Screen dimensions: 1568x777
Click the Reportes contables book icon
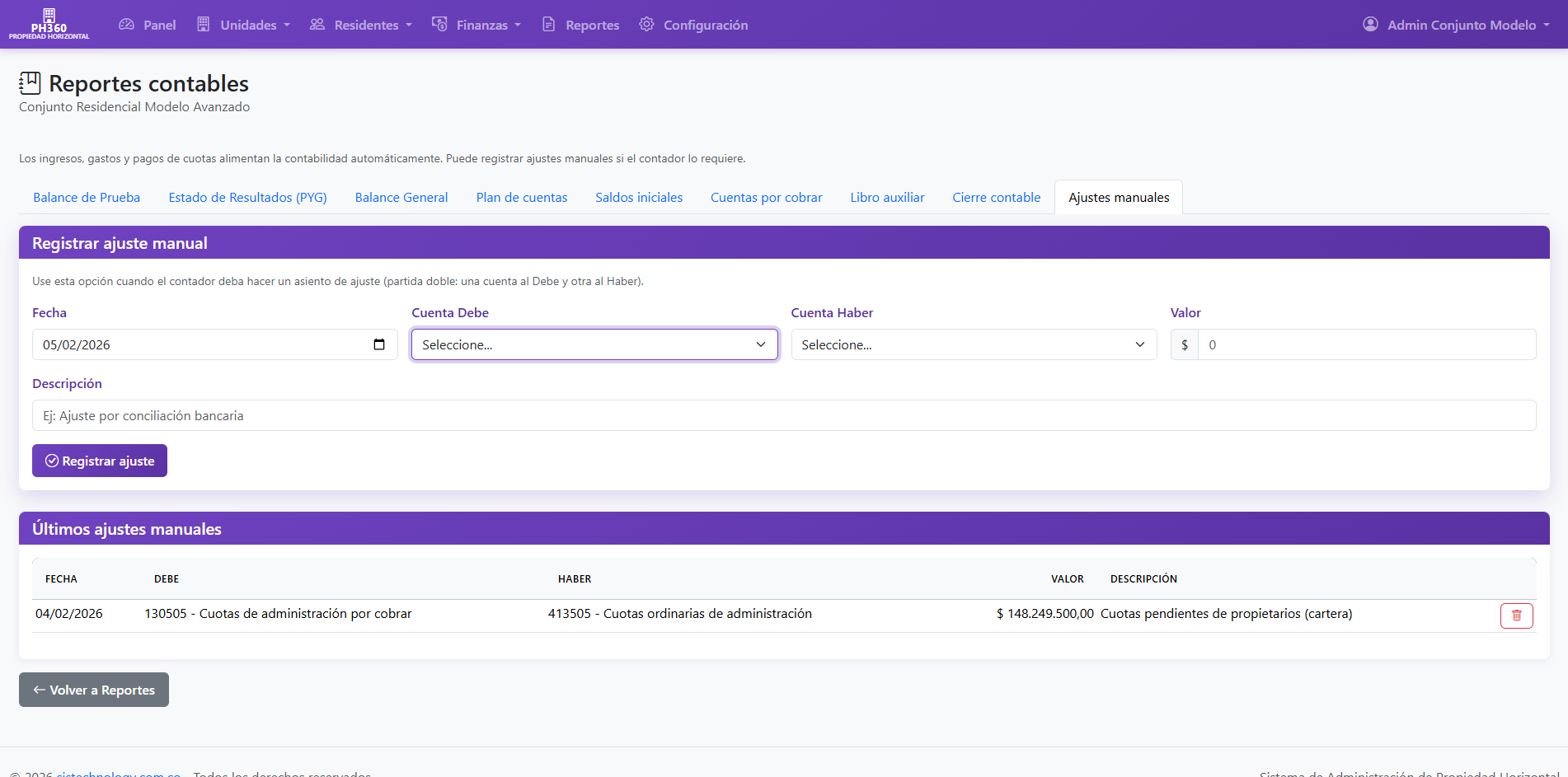(x=30, y=83)
